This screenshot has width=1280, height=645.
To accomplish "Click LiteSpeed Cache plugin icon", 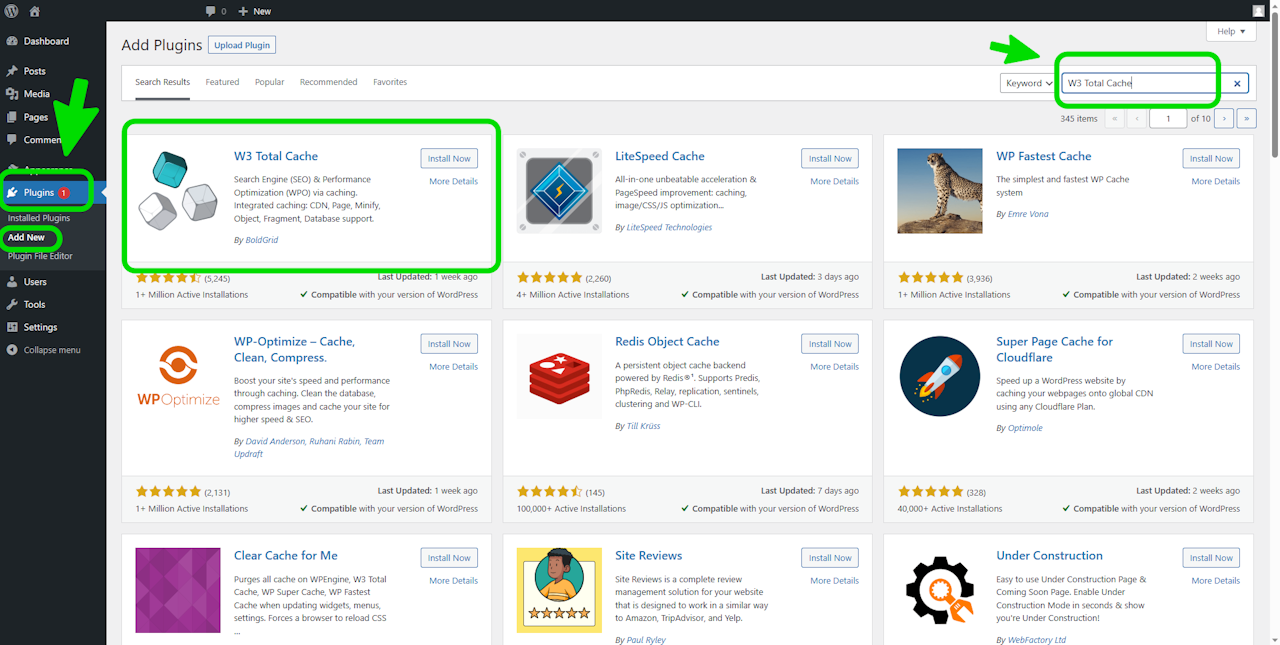I will click(x=559, y=190).
